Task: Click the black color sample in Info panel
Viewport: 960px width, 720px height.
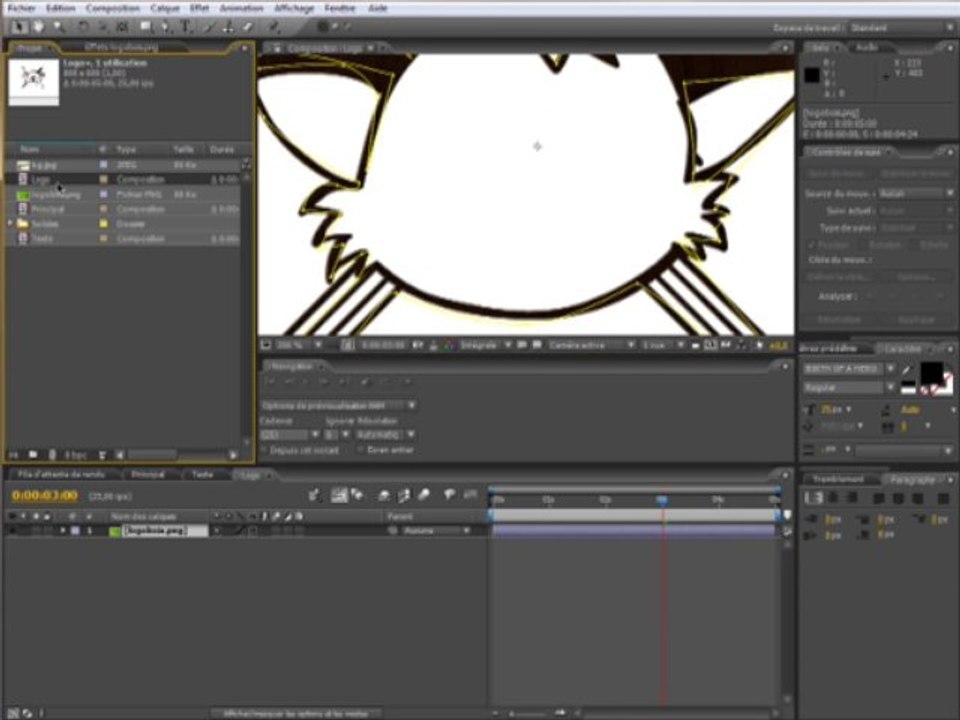Action: (x=812, y=75)
